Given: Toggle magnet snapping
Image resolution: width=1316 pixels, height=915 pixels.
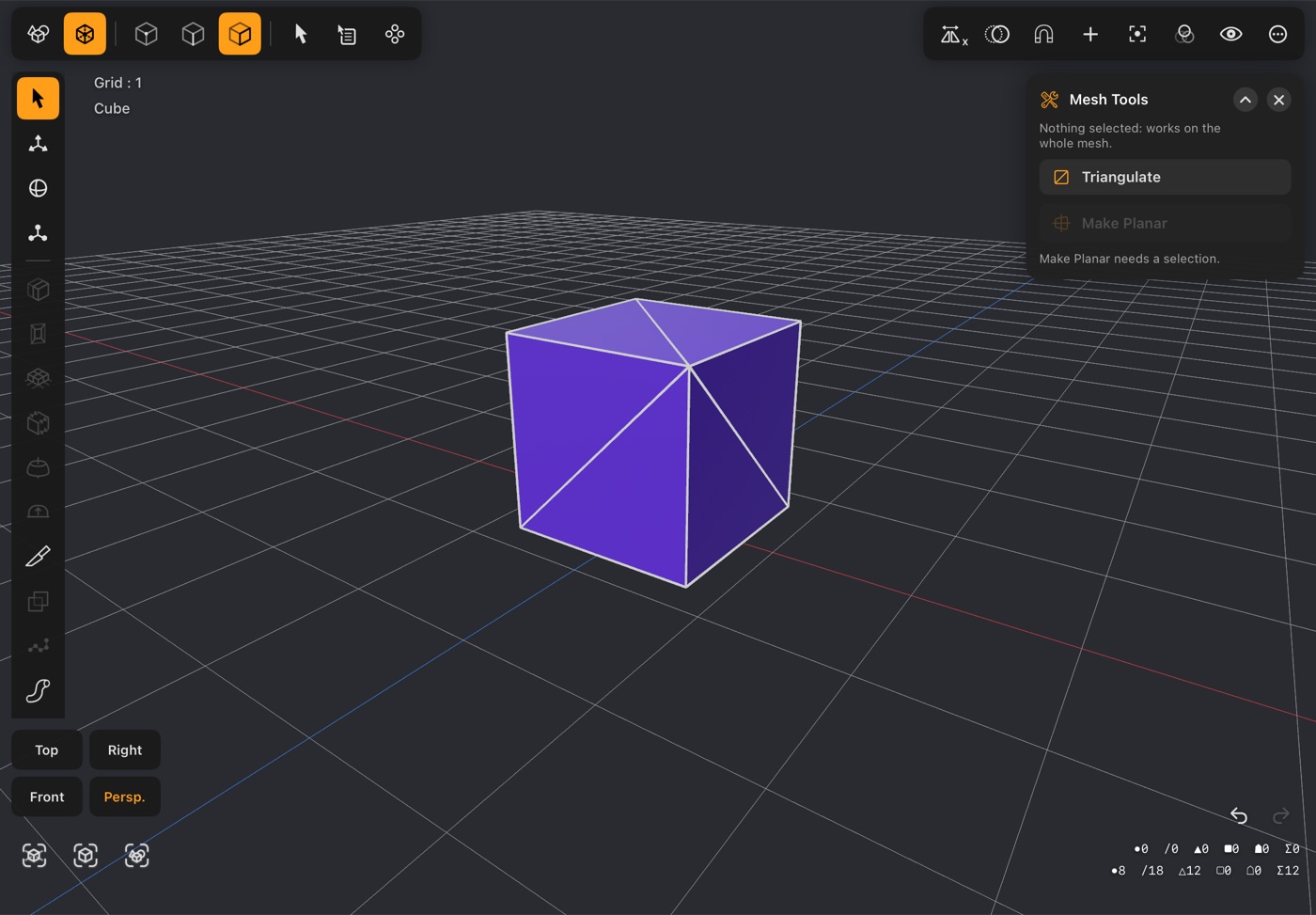Looking at the screenshot, I should 1043,34.
